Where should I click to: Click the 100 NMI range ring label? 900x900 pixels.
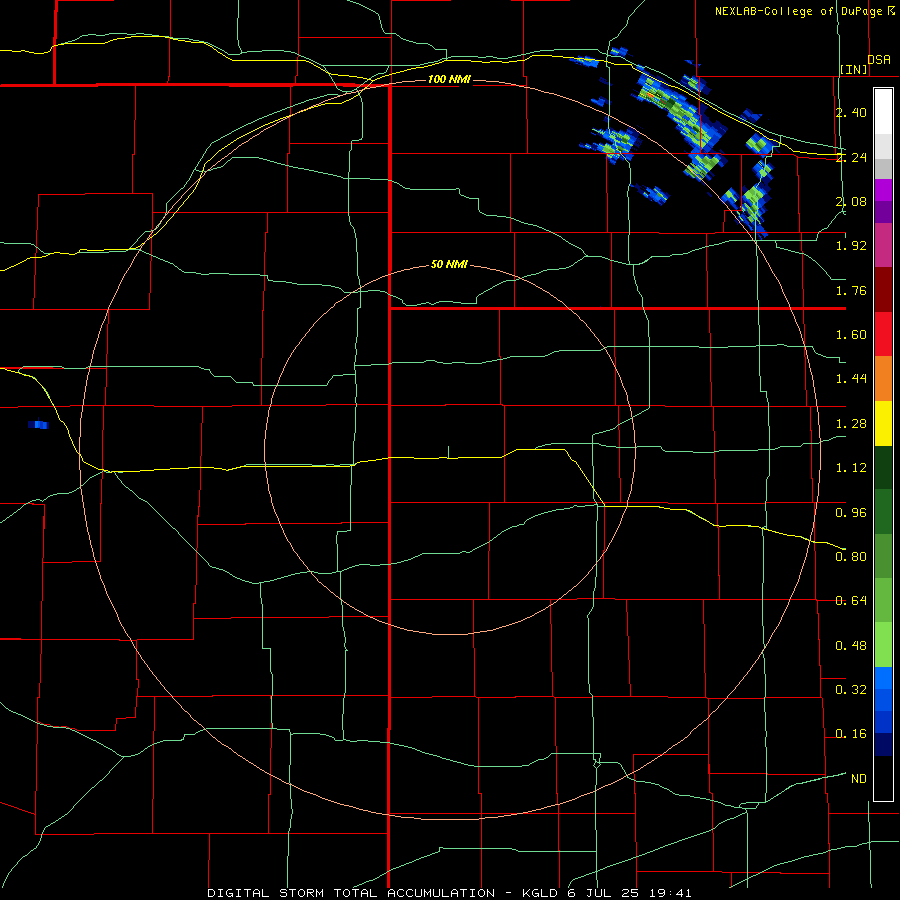[x=449, y=79]
